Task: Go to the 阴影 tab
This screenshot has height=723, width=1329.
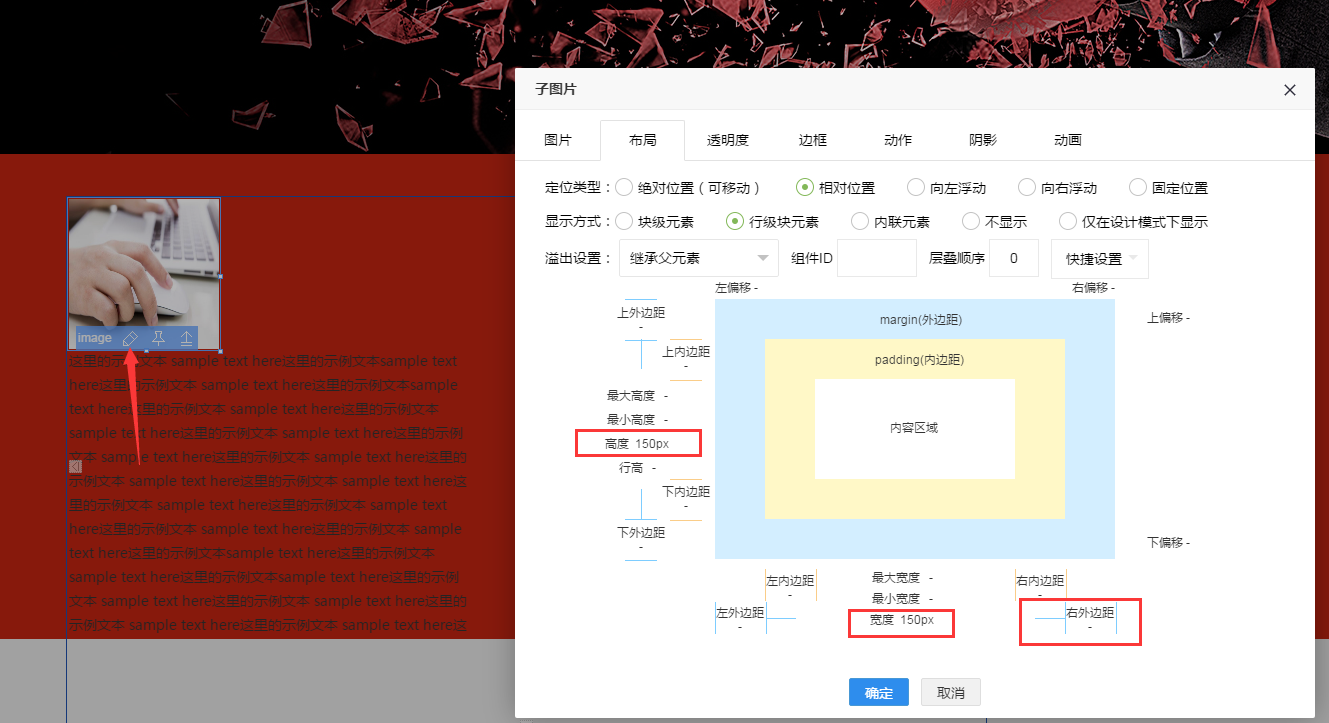Action: click(x=982, y=141)
